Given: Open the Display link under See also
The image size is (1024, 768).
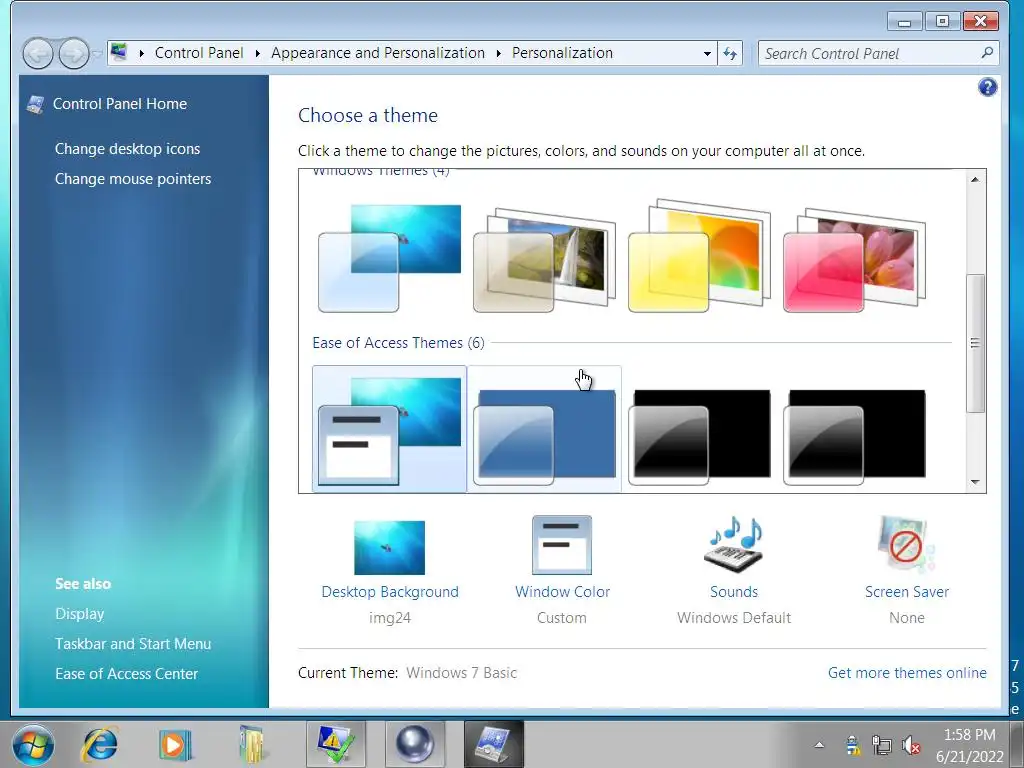Looking at the screenshot, I should [80, 614].
